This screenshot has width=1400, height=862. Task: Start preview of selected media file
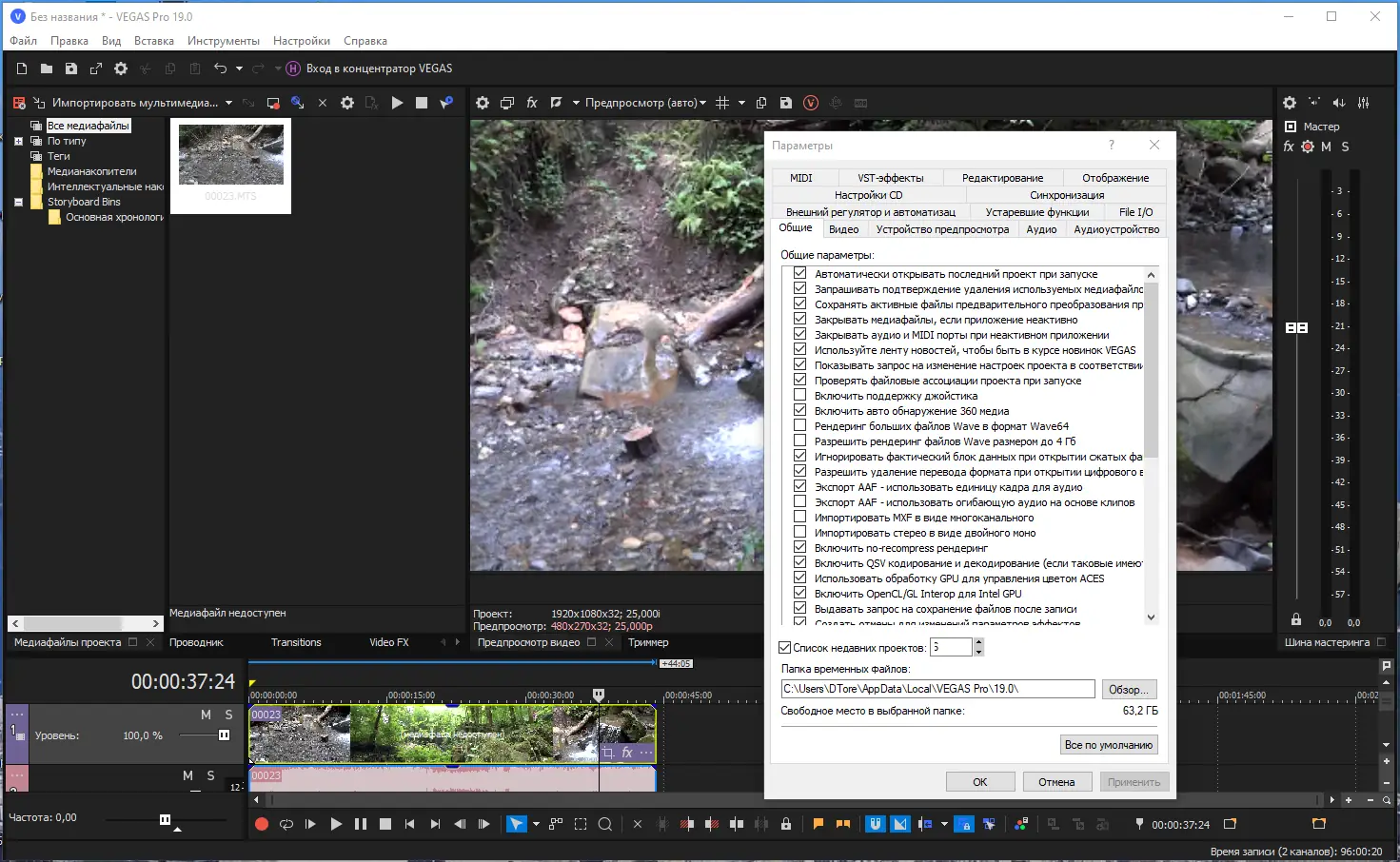pos(397,103)
